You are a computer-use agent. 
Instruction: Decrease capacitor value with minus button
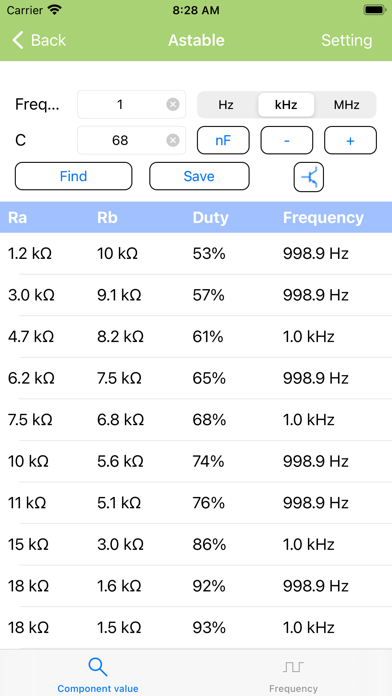[287, 140]
